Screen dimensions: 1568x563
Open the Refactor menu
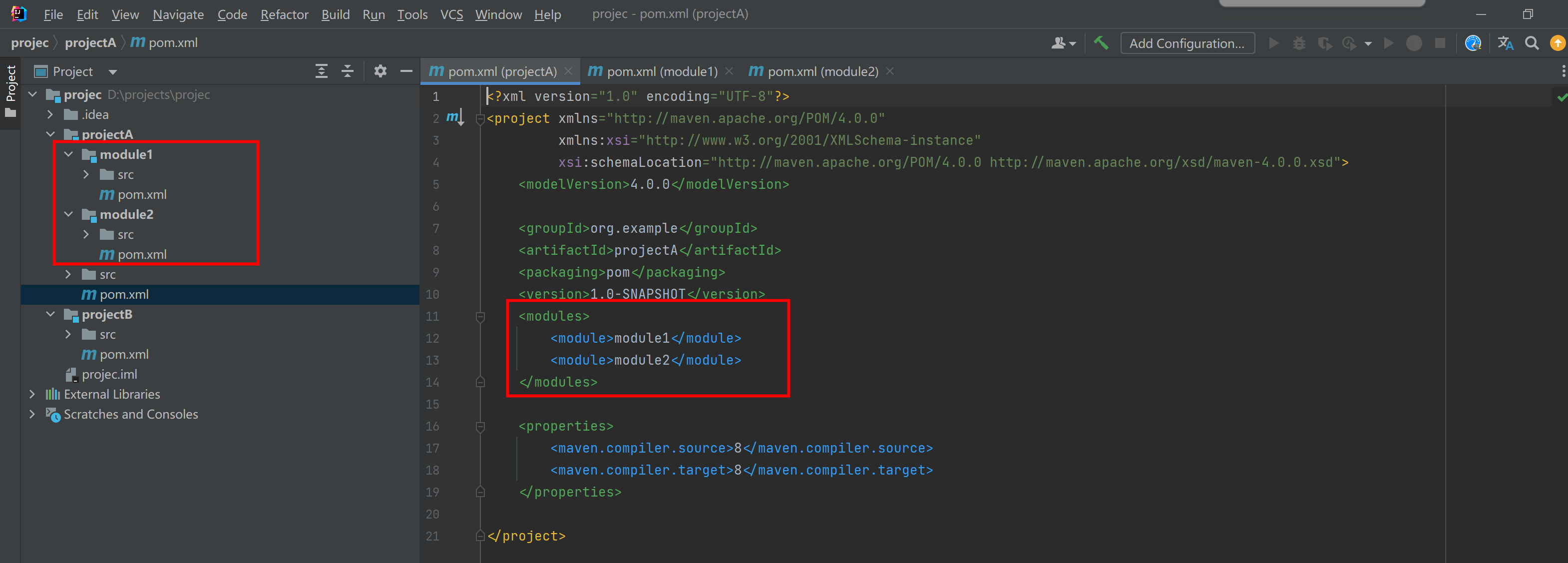[x=284, y=14]
